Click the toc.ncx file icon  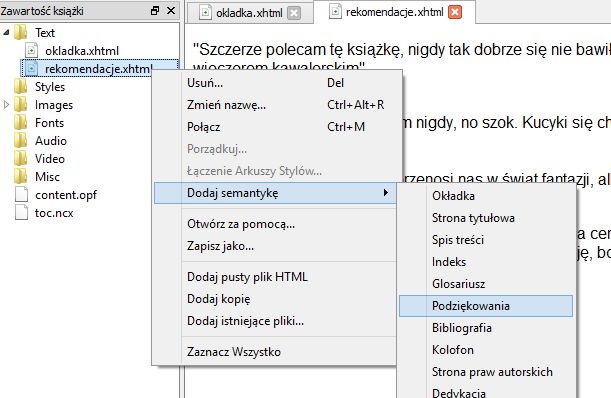coord(21,212)
